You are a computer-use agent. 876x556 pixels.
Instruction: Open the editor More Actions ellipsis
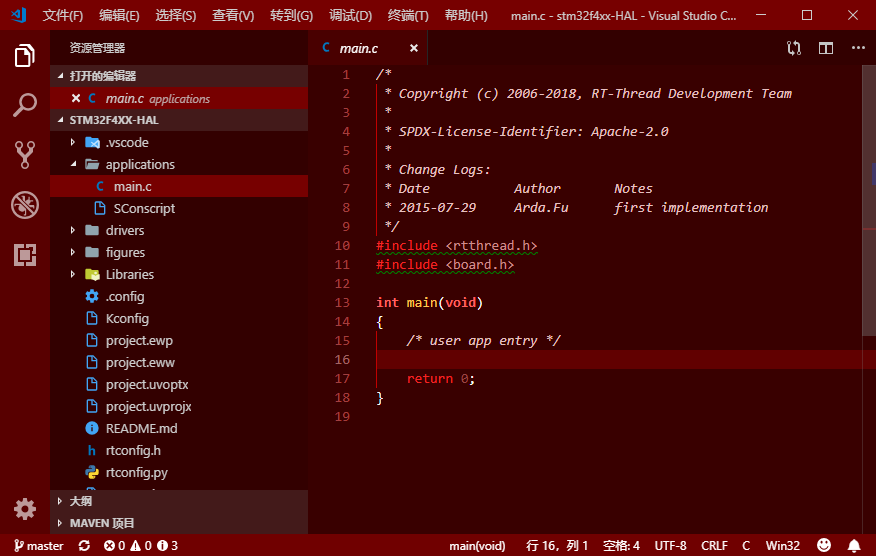pyautogui.click(x=858, y=48)
